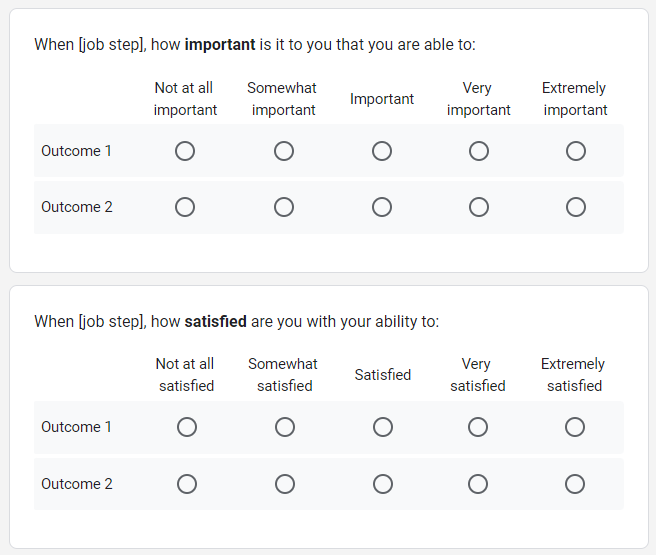The height and width of the screenshot is (555, 656).
Task: Mark Outcome 2 as Satisfied
Action: 383,484
